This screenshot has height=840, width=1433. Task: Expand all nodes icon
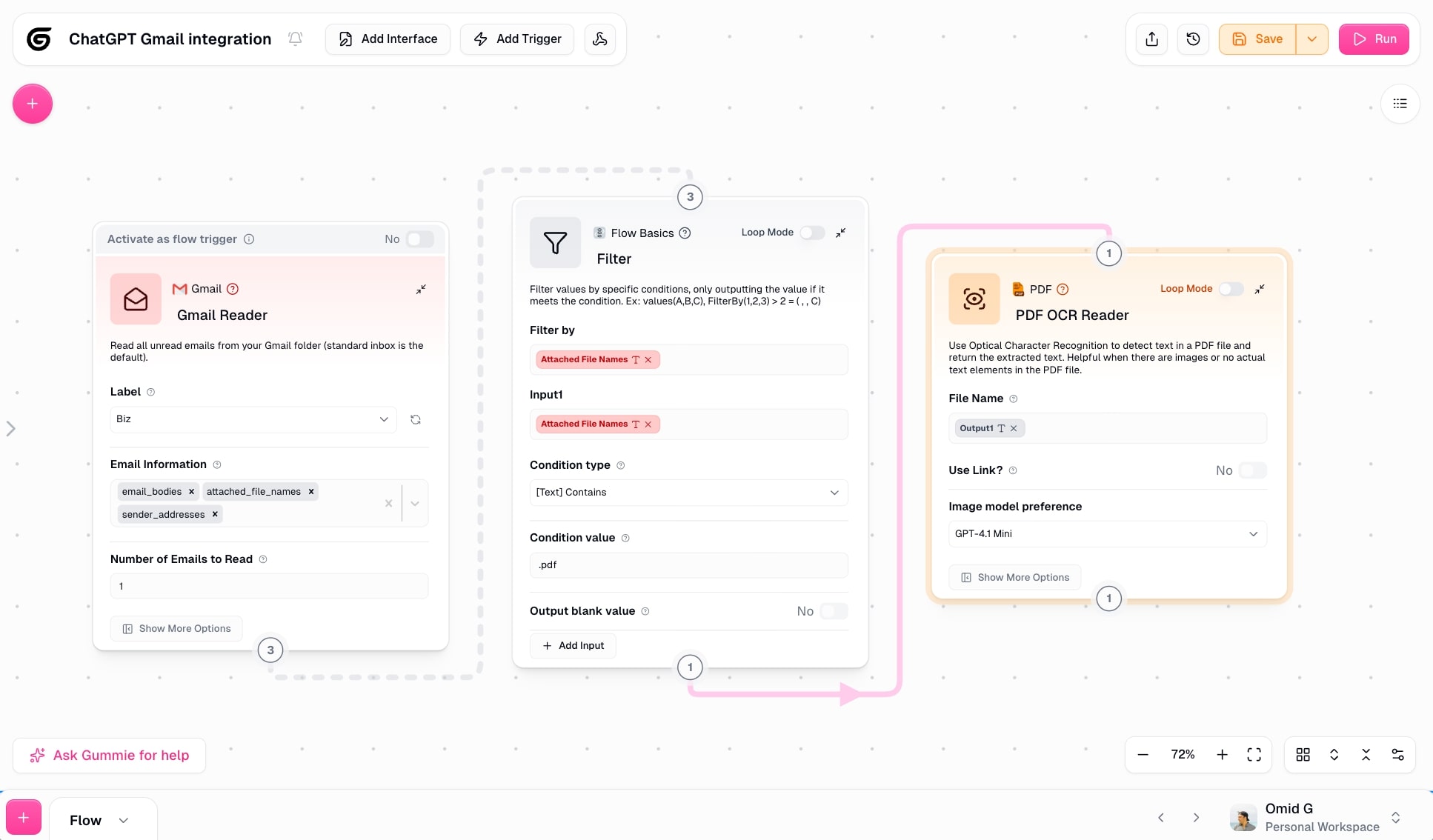tap(1334, 755)
